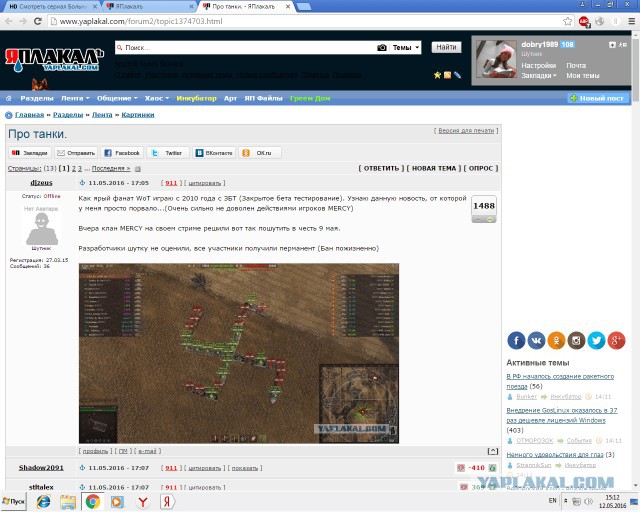Click the ОПРОС link
This screenshot has height=512, width=640.
481,168
